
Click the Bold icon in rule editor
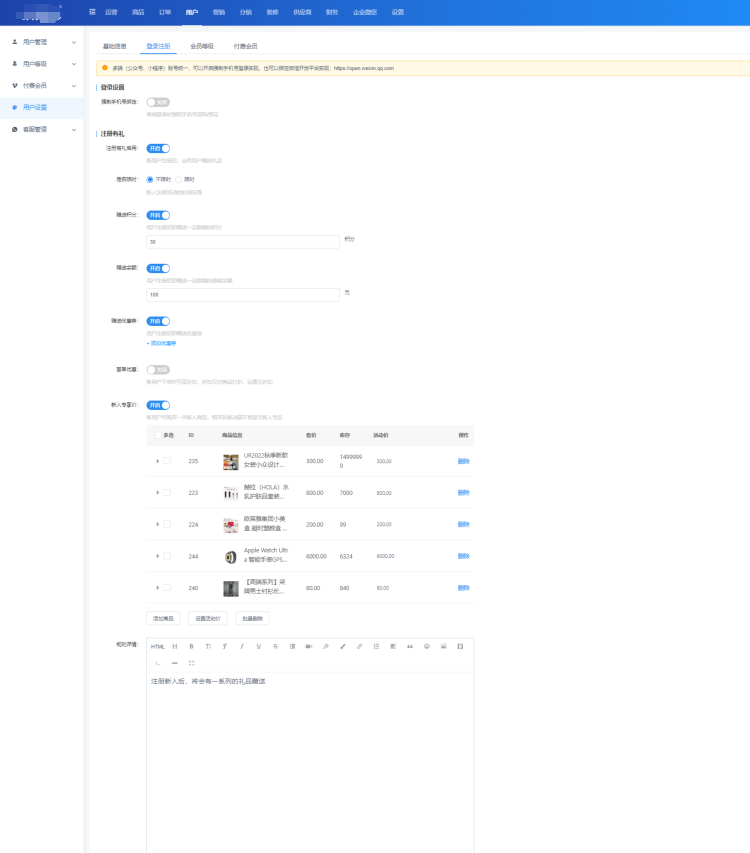(191, 646)
